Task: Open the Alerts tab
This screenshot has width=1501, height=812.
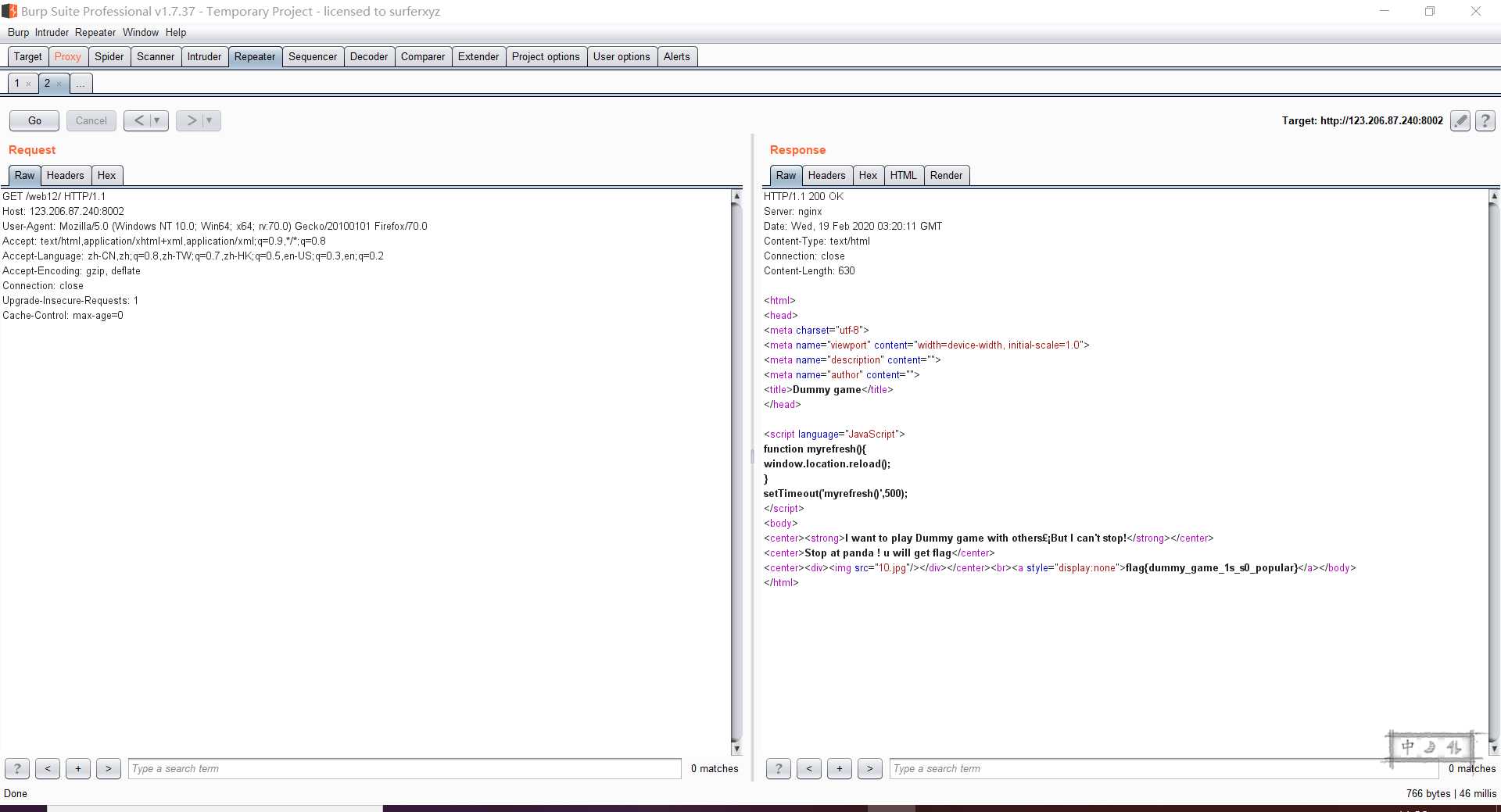Action: 677,56
